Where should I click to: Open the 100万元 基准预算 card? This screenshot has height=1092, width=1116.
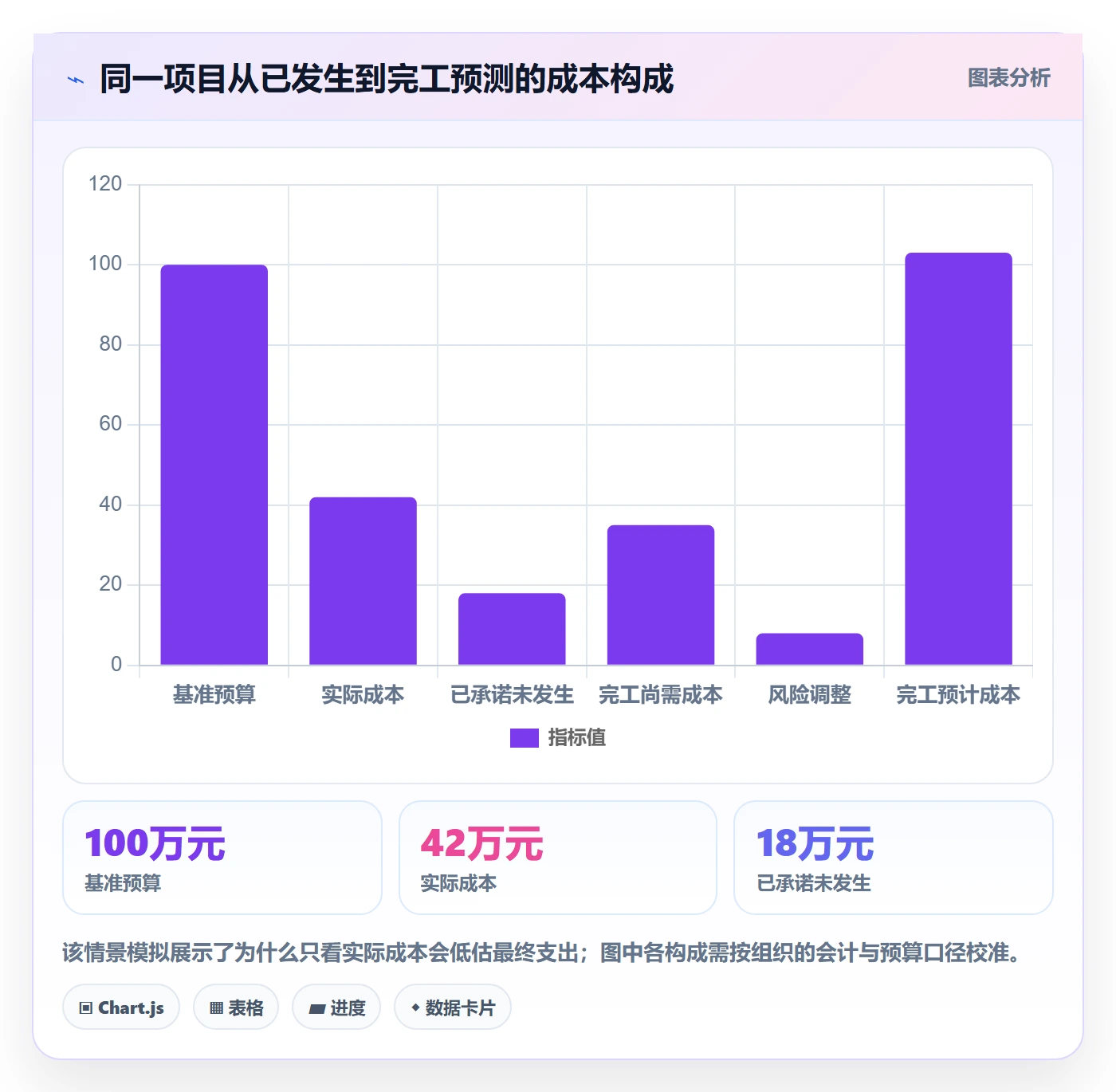click(x=222, y=858)
